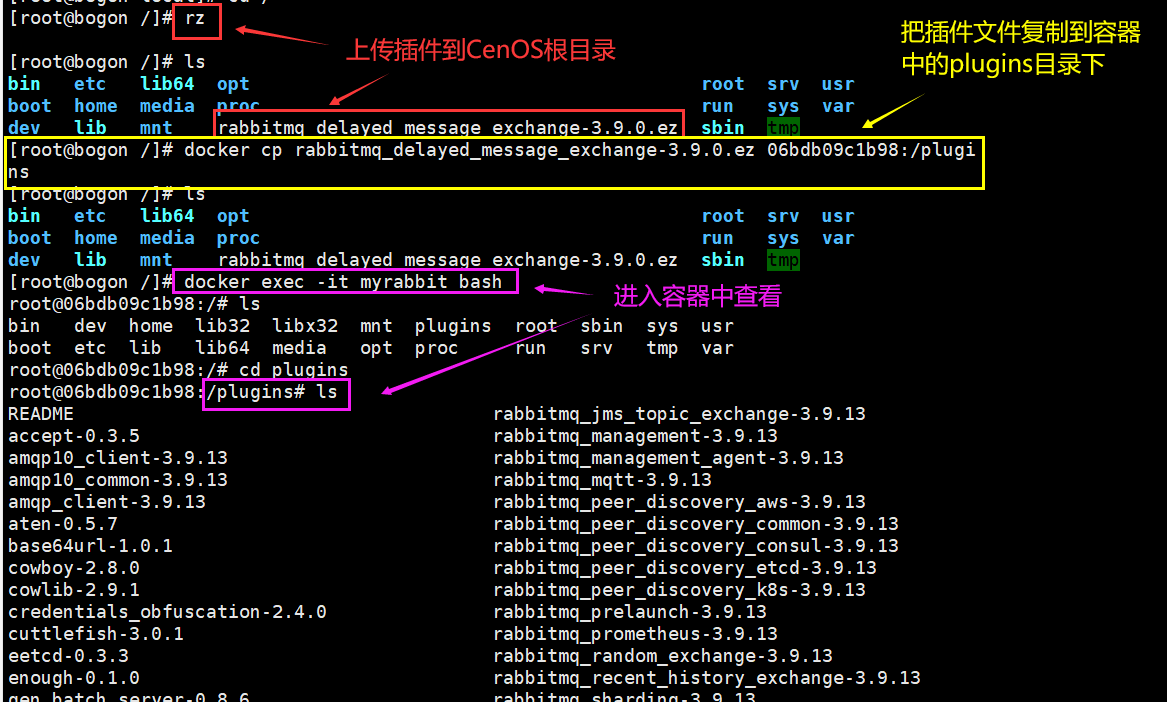
Task: Click the '/plugins# ls' prompt text
Action: [272, 392]
